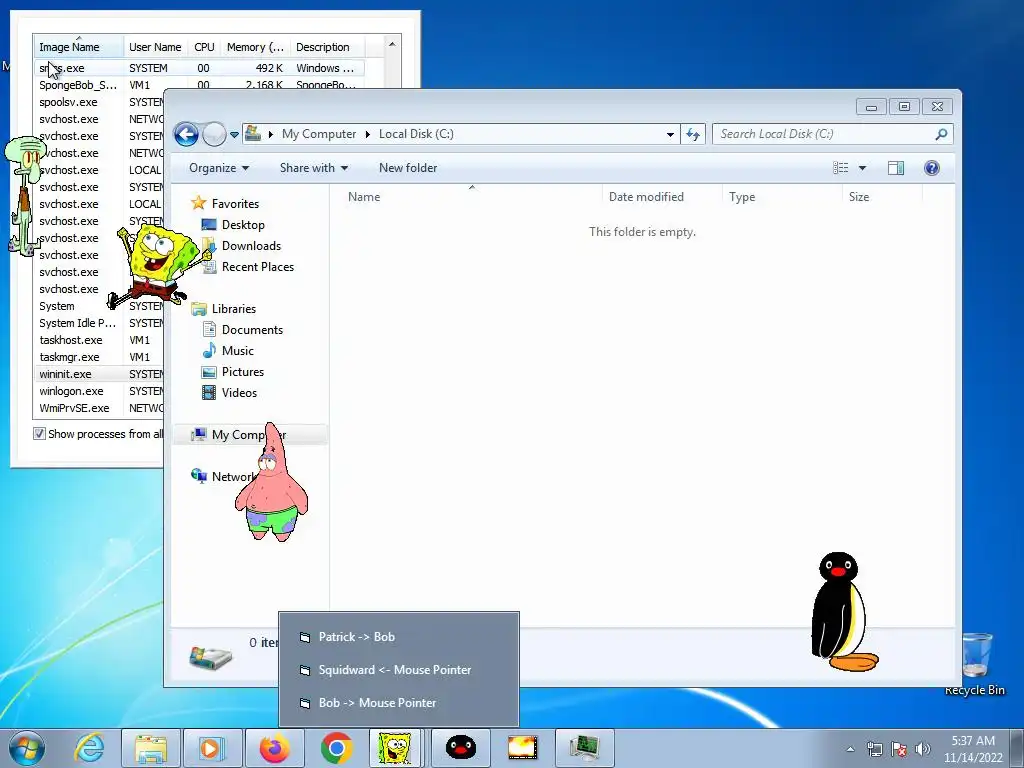This screenshot has width=1024, height=768.
Task: Open Google Chrome from the taskbar
Action: coord(337,748)
